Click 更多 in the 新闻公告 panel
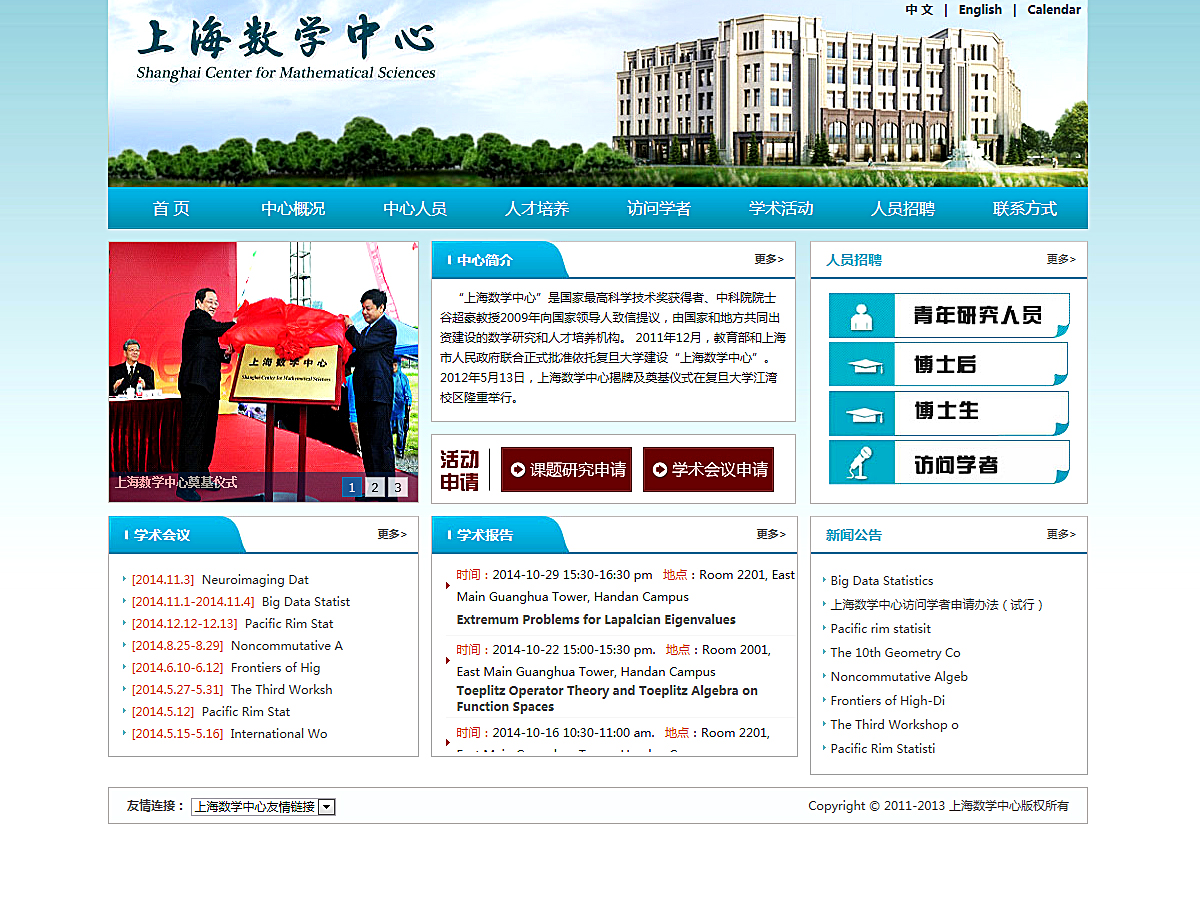Screen dimensions: 1200x921 1061,534
